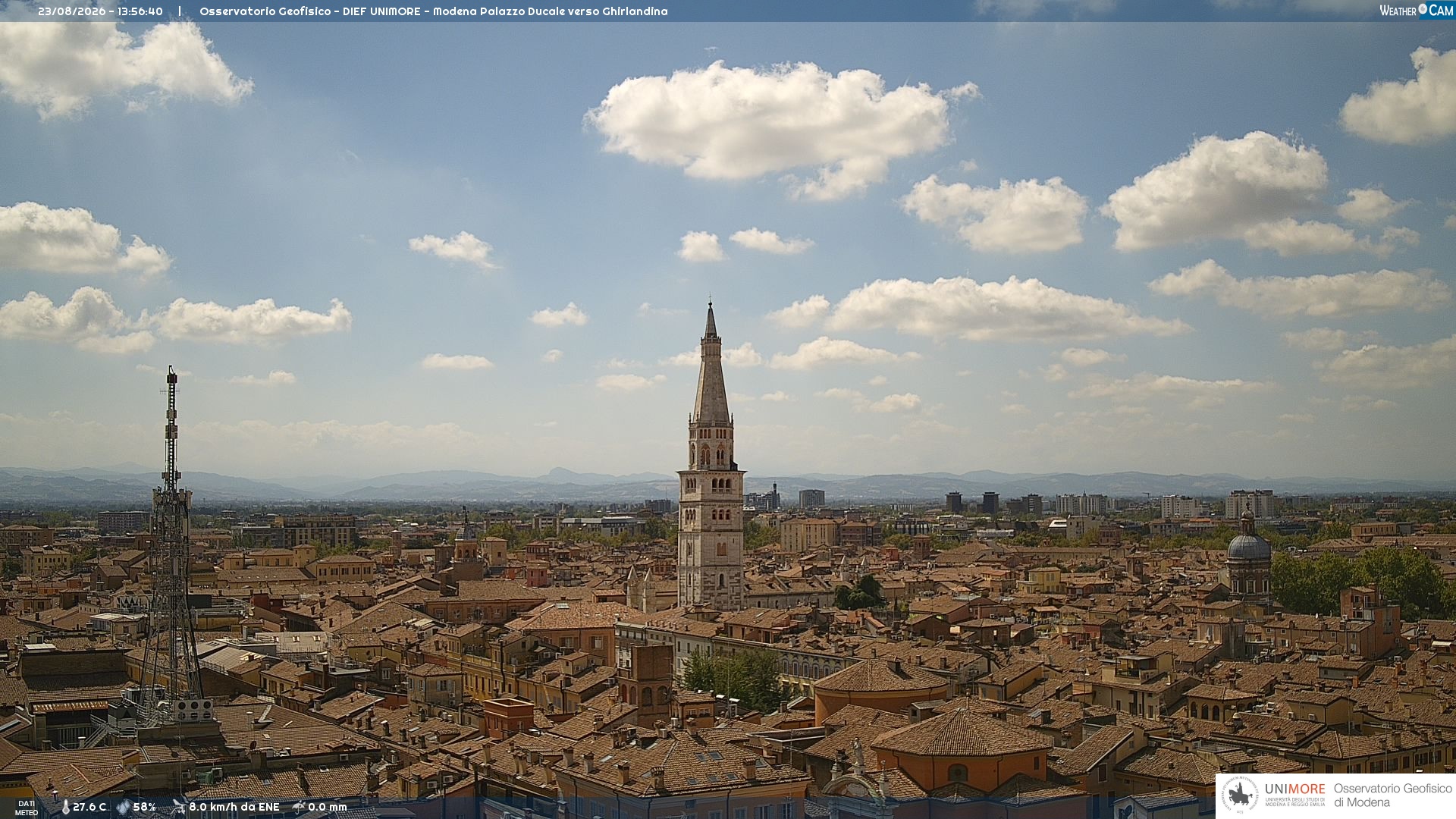Click the 58% humidity value

(x=144, y=807)
